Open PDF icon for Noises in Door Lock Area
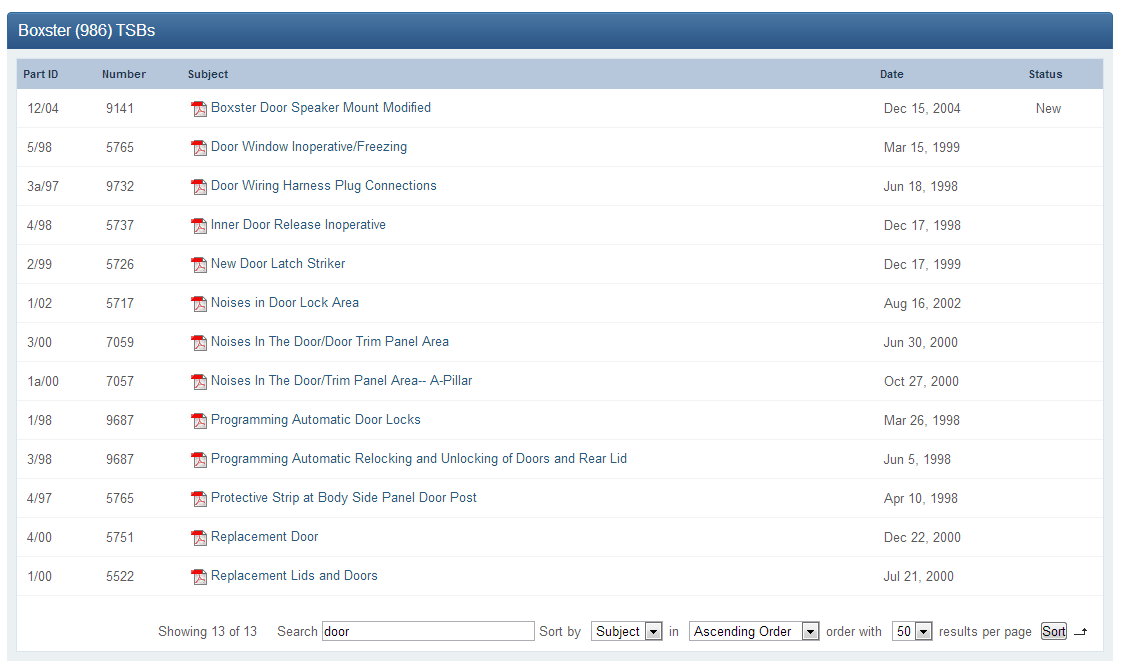This screenshot has width=1122, height=666. [199, 304]
